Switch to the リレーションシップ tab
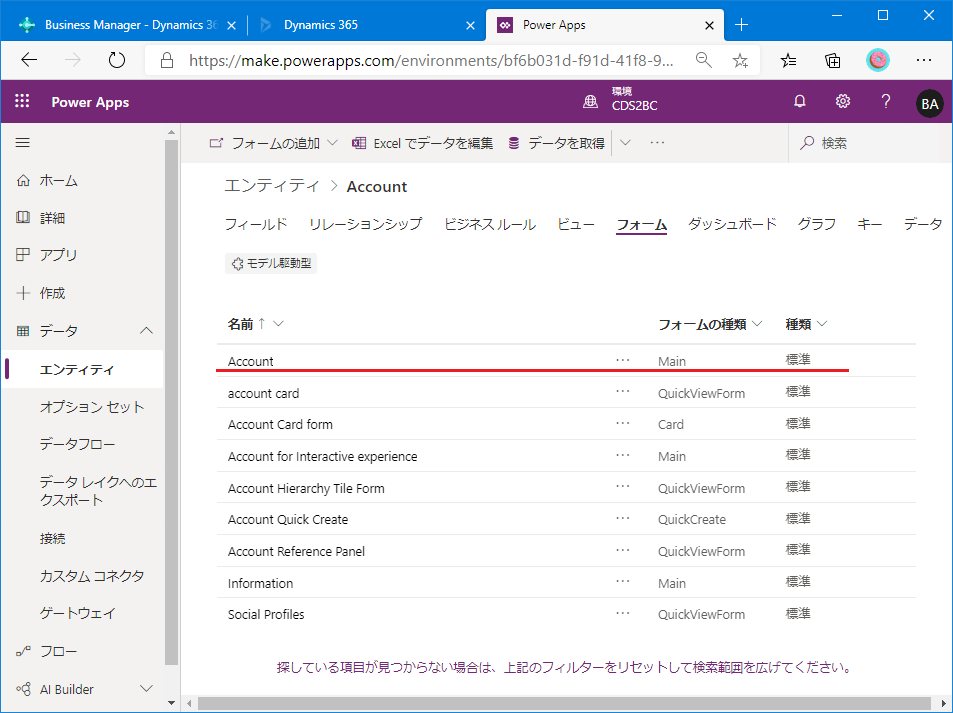 pos(365,224)
